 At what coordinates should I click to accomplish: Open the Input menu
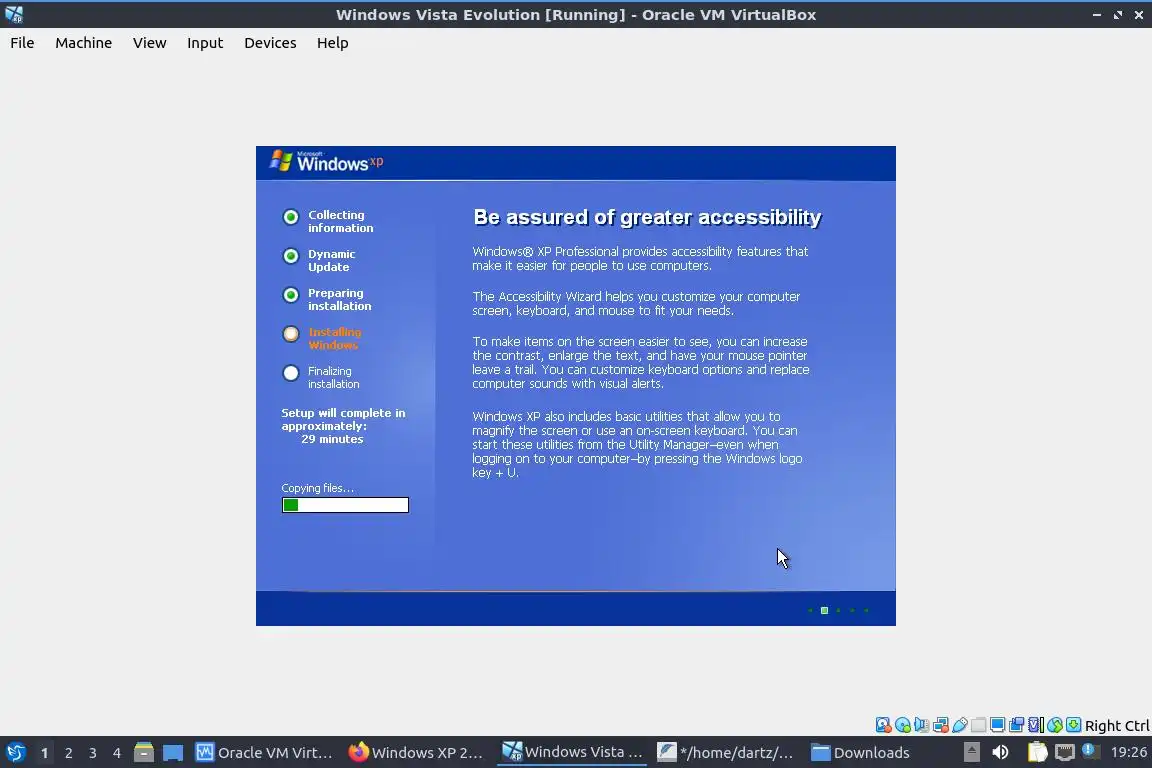tap(205, 43)
